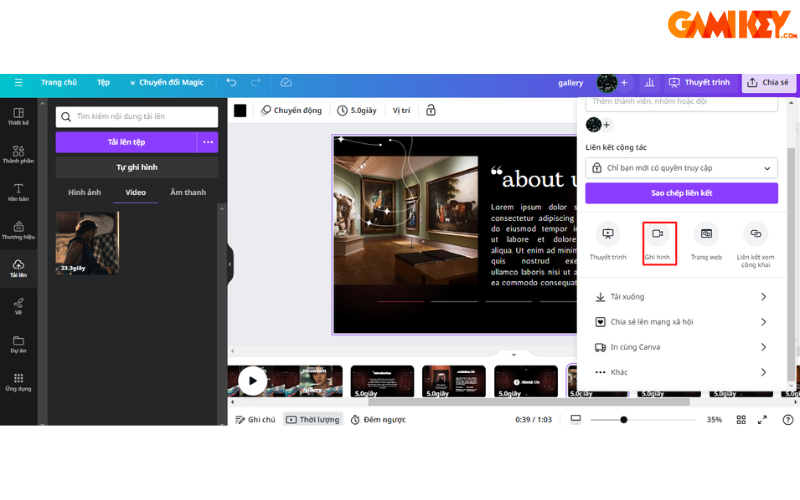Select the Introduction slide thumbnail in timeline
This screenshot has width=800, height=500.
pyautogui.click(x=382, y=381)
